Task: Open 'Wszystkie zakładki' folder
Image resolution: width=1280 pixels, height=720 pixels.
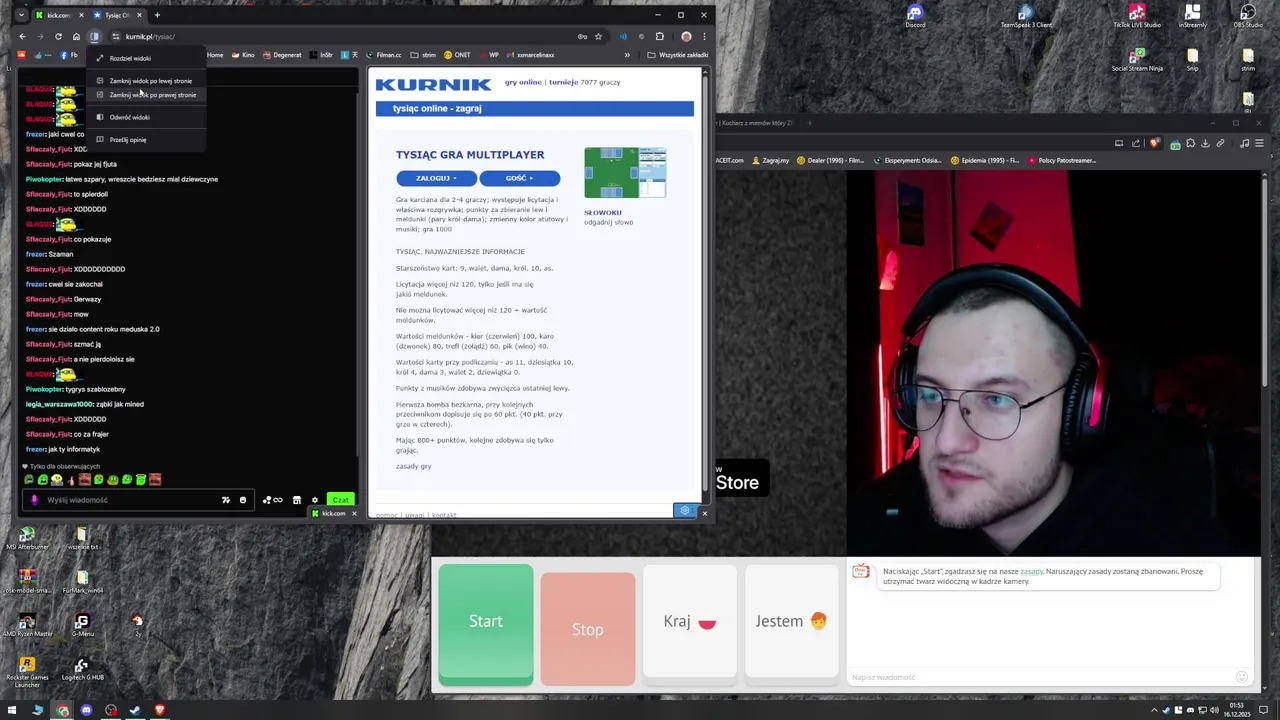Action: pos(677,55)
